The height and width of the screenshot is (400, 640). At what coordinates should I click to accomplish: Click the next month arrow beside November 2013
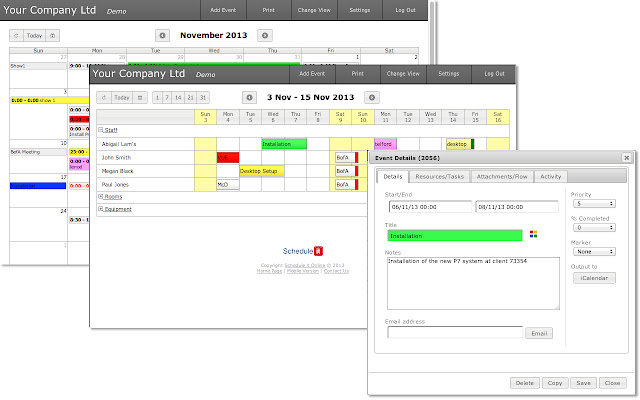click(x=265, y=36)
